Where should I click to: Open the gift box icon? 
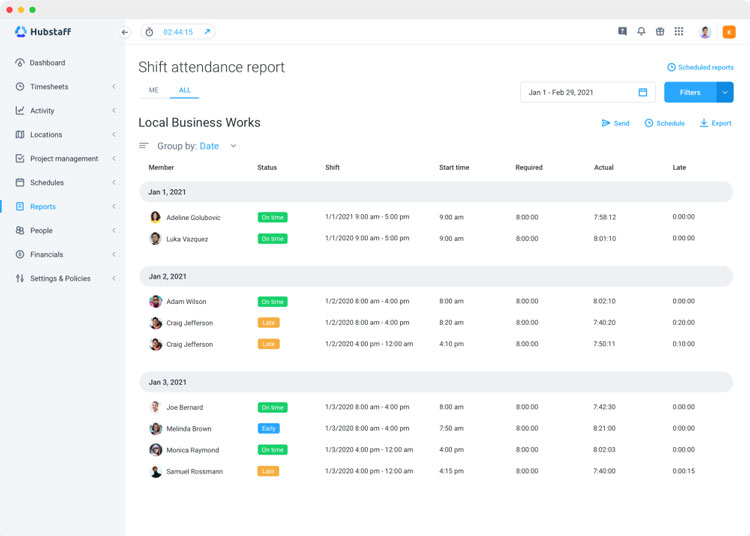click(660, 32)
